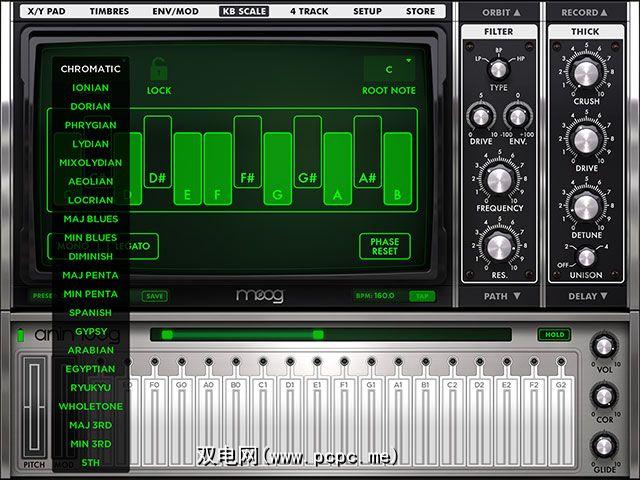640x480 pixels.
Task: Open the ROOT NOTE dropdown
Action: pos(389,67)
